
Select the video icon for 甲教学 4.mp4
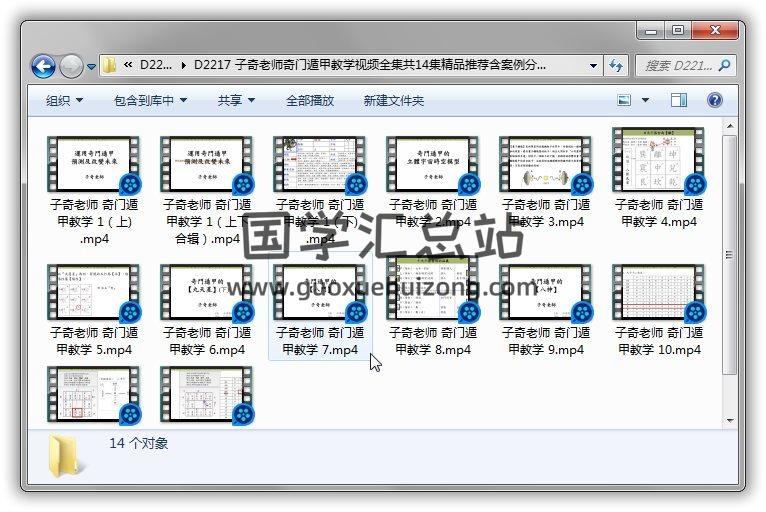[659, 160]
